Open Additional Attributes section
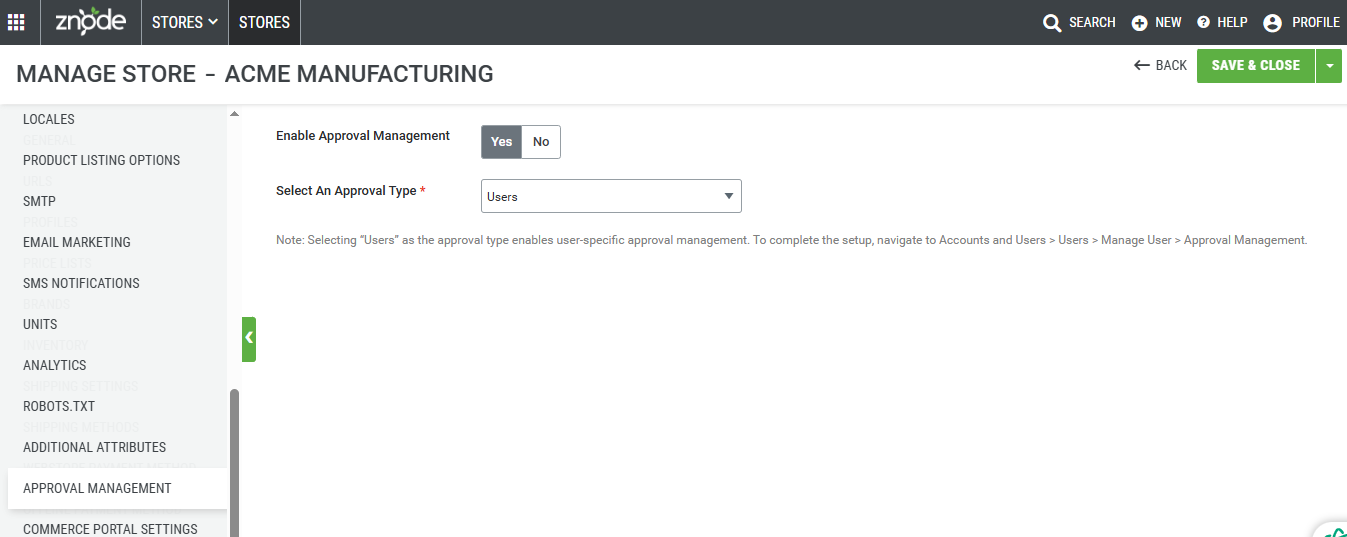 click(x=95, y=447)
